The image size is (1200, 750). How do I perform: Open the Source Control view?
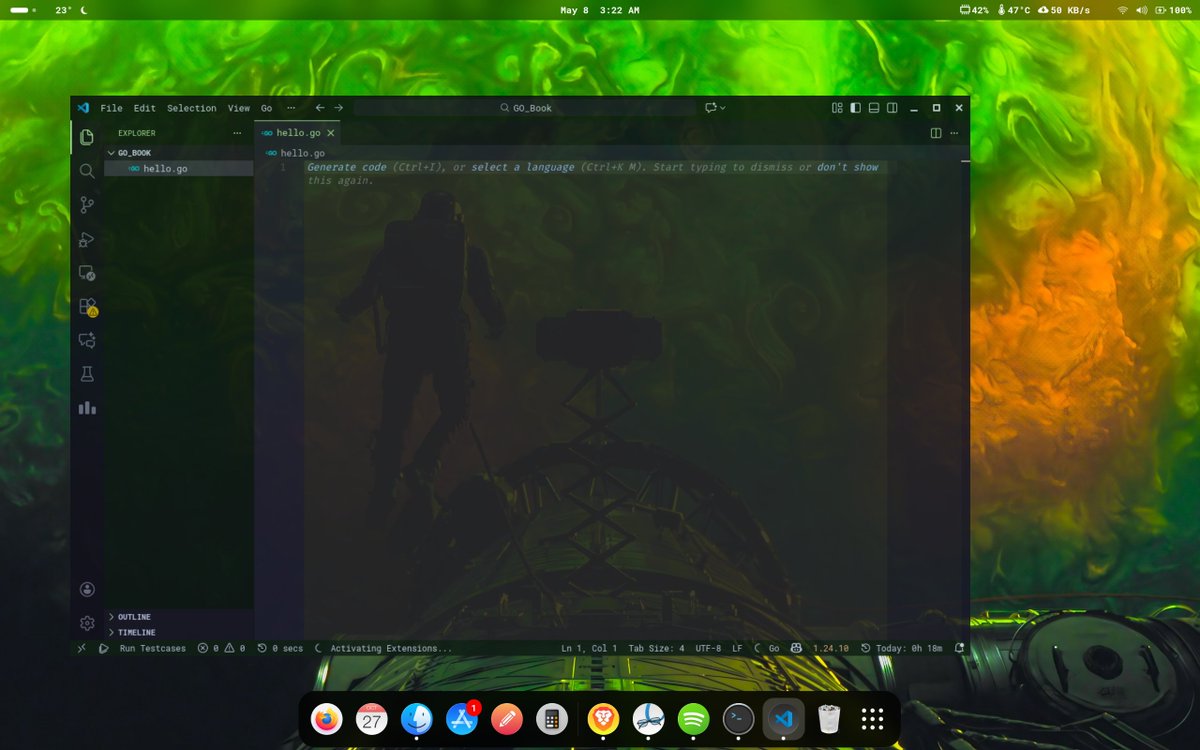pos(87,205)
